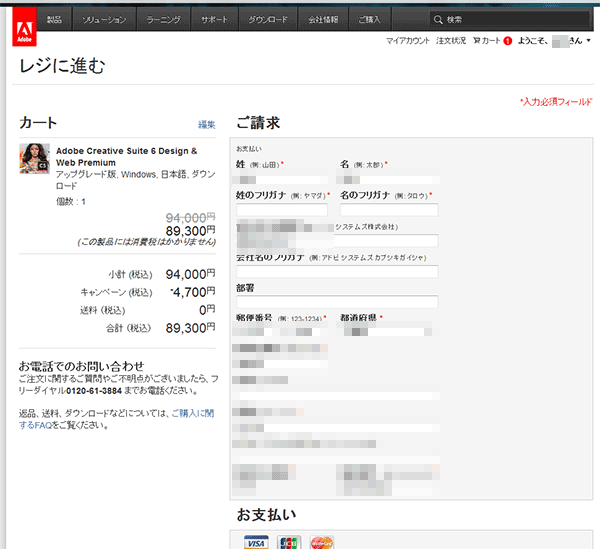Open the 注文状況 link
The image size is (600, 549).
tap(451, 41)
